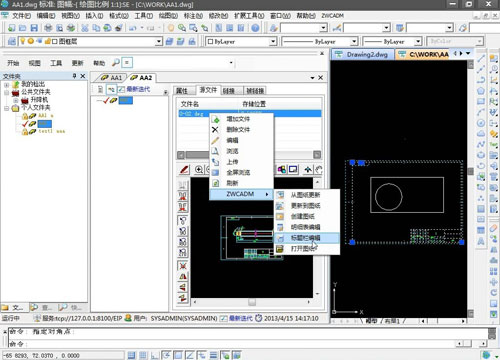Click the Text A tool in the right toolbar
500x360 pixels.
(481, 241)
